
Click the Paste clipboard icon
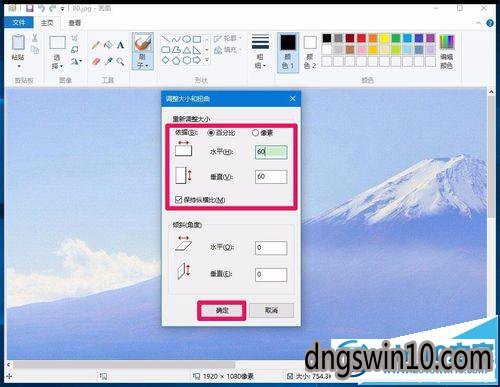[18, 42]
